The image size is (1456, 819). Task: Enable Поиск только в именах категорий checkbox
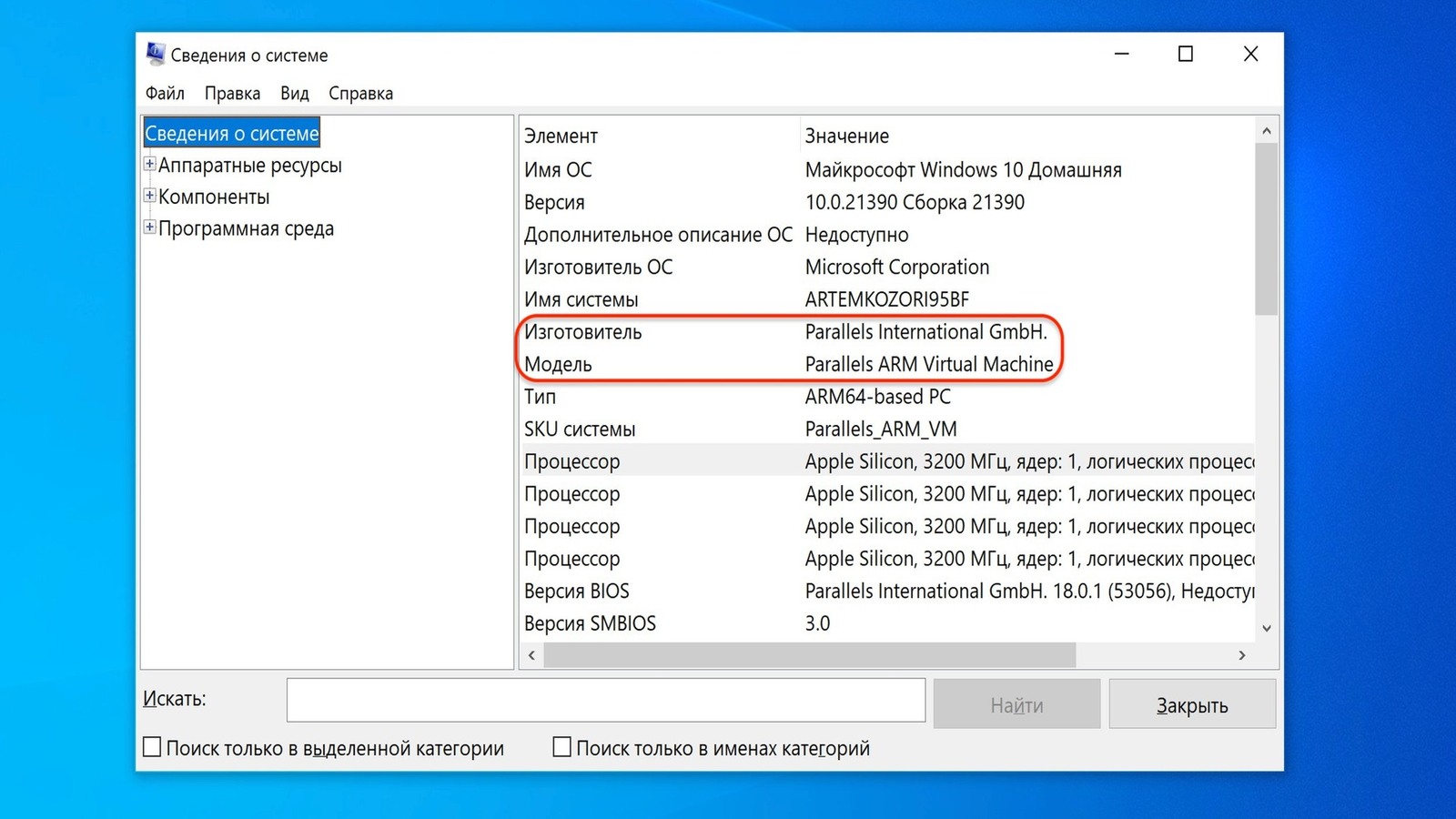(562, 747)
